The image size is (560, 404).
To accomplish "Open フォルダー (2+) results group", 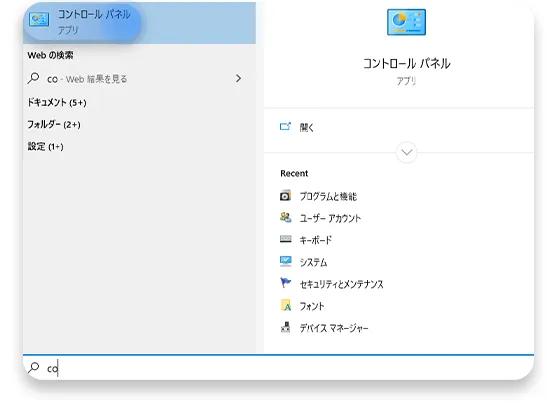I will point(54,124).
